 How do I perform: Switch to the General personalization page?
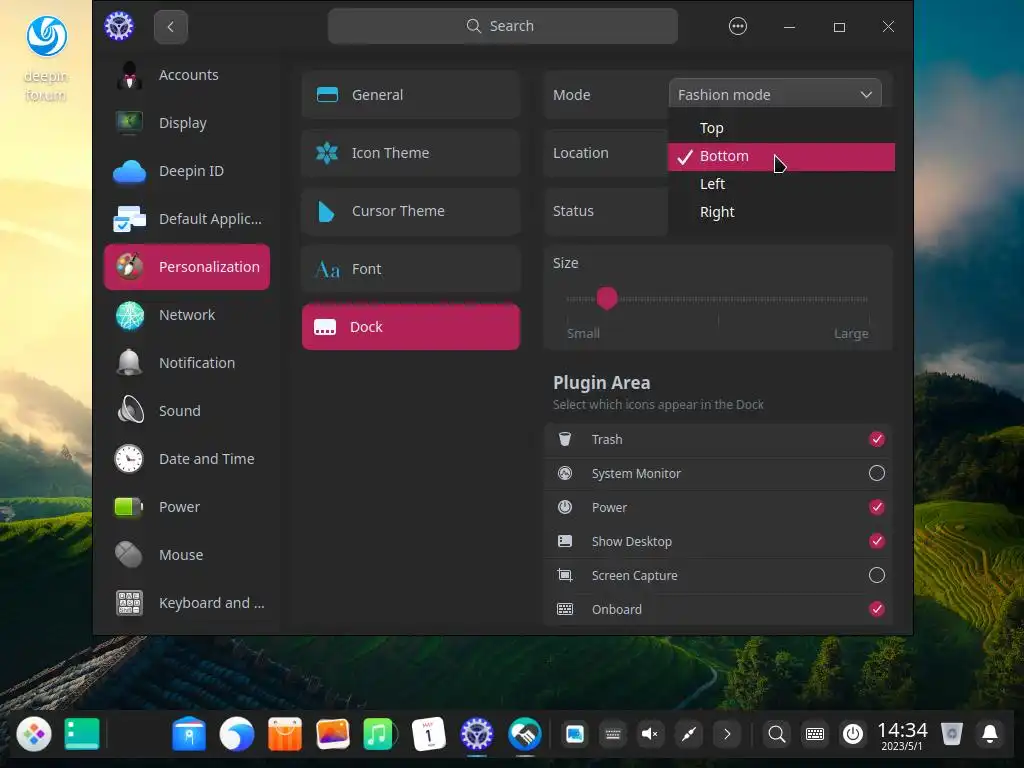tap(411, 95)
